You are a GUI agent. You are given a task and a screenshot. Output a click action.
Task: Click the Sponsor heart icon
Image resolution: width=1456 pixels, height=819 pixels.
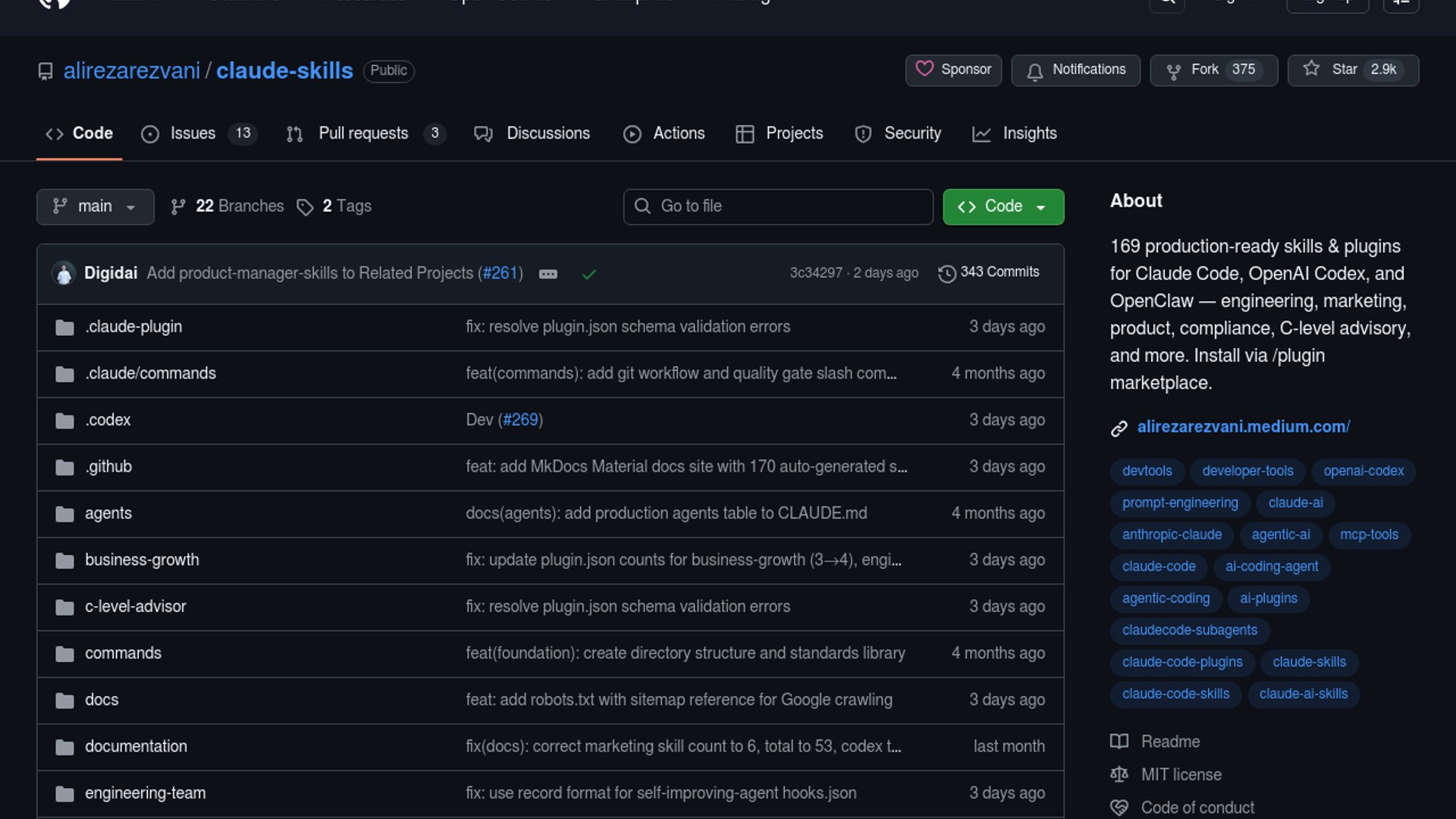click(924, 69)
